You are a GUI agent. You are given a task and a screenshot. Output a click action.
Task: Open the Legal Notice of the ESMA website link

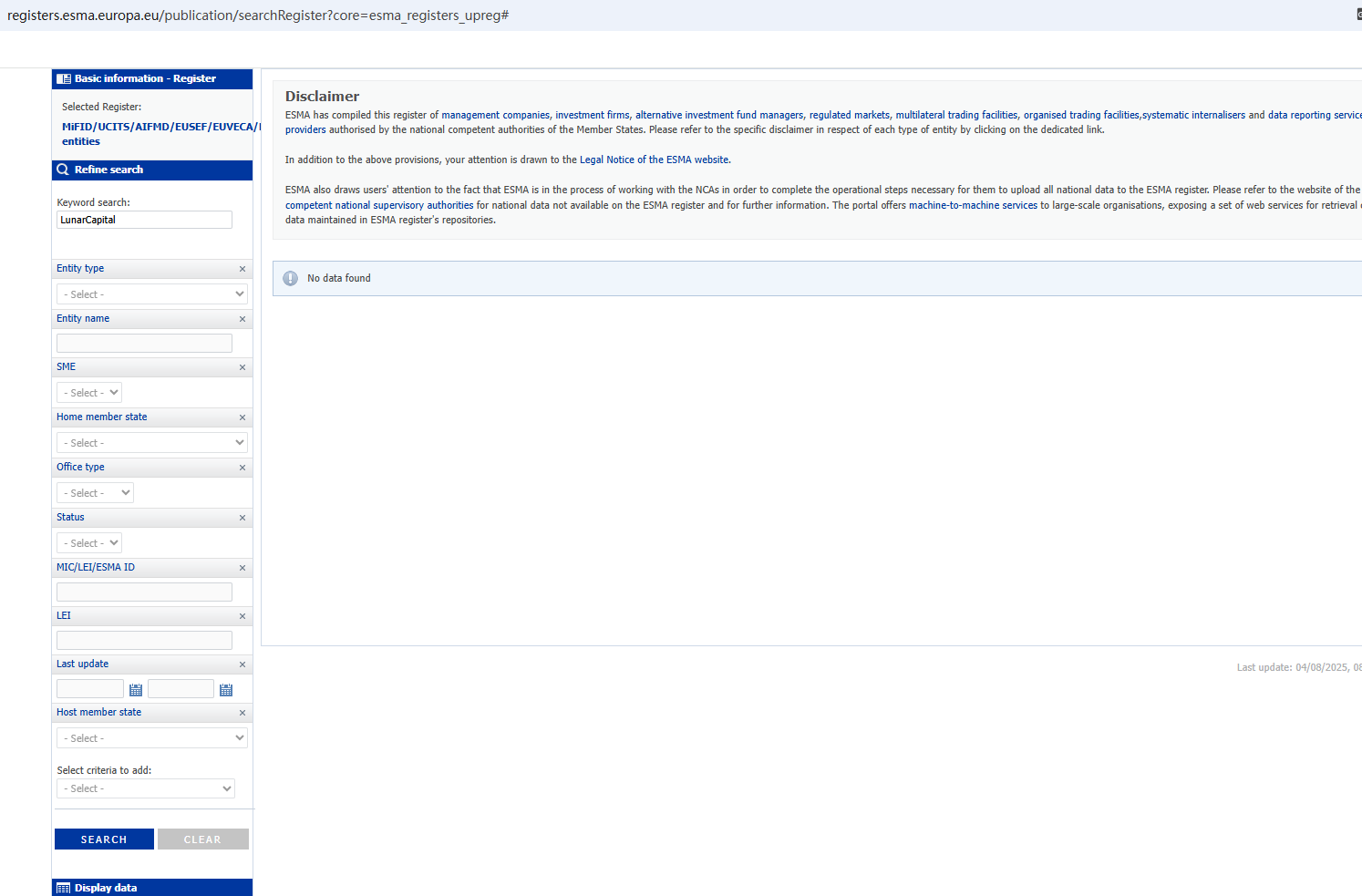coord(655,160)
